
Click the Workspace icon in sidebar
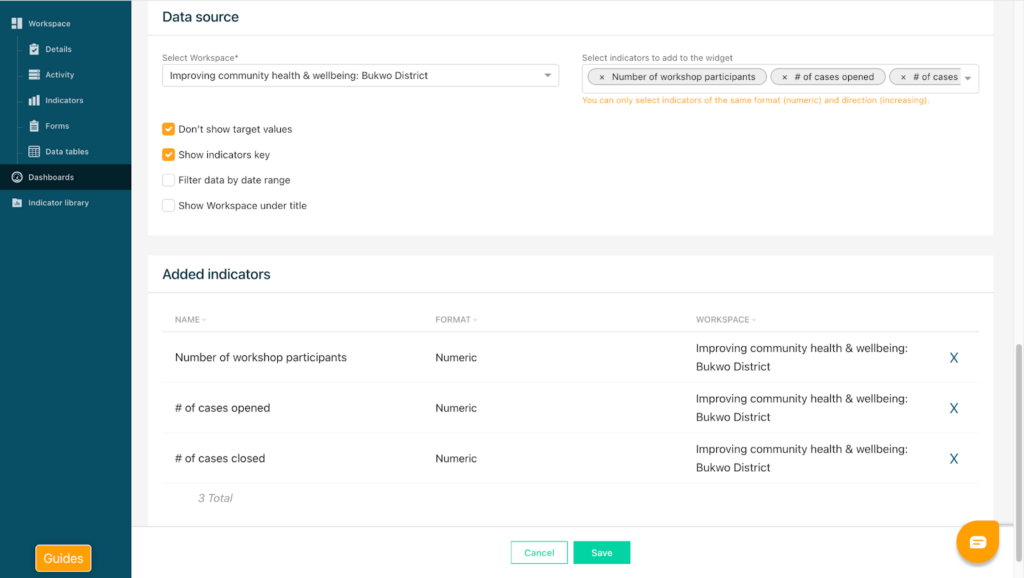16,23
